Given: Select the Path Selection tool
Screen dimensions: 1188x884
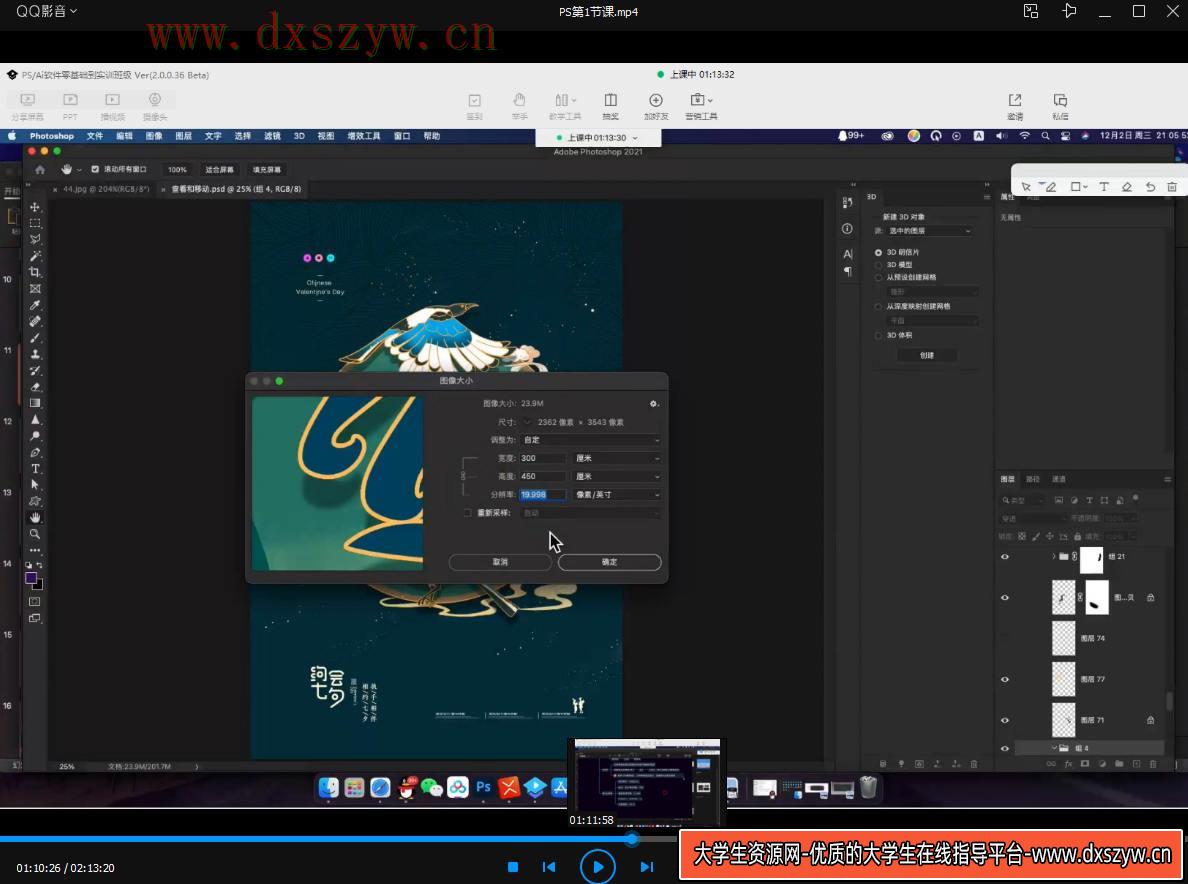Looking at the screenshot, I should tap(35, 485).
